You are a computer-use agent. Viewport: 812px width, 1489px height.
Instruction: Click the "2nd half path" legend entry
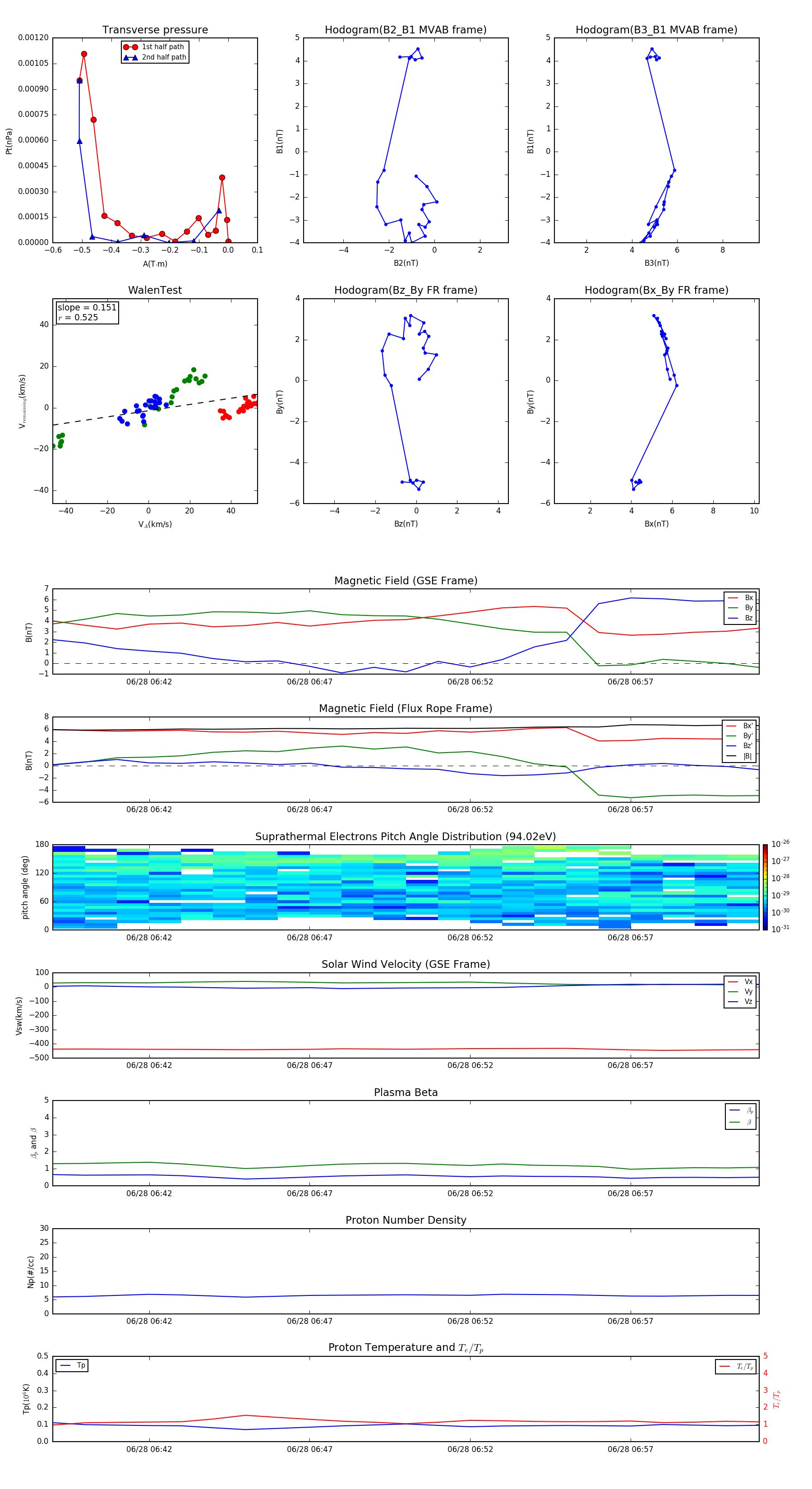(154, 57)
